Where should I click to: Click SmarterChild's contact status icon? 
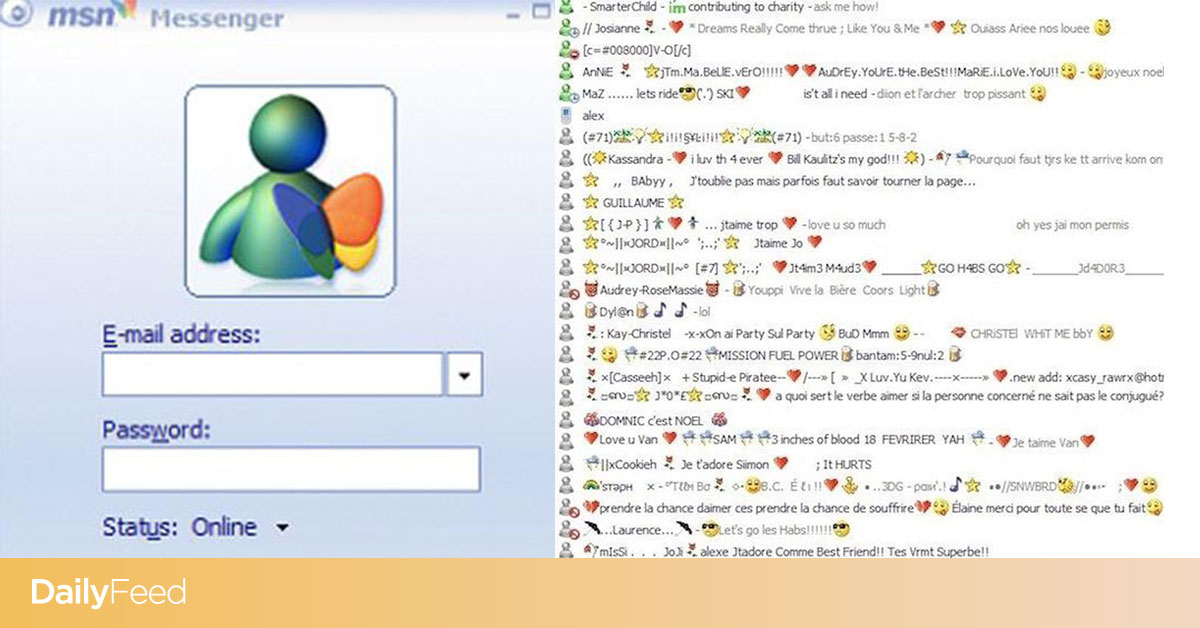(567, 8)
